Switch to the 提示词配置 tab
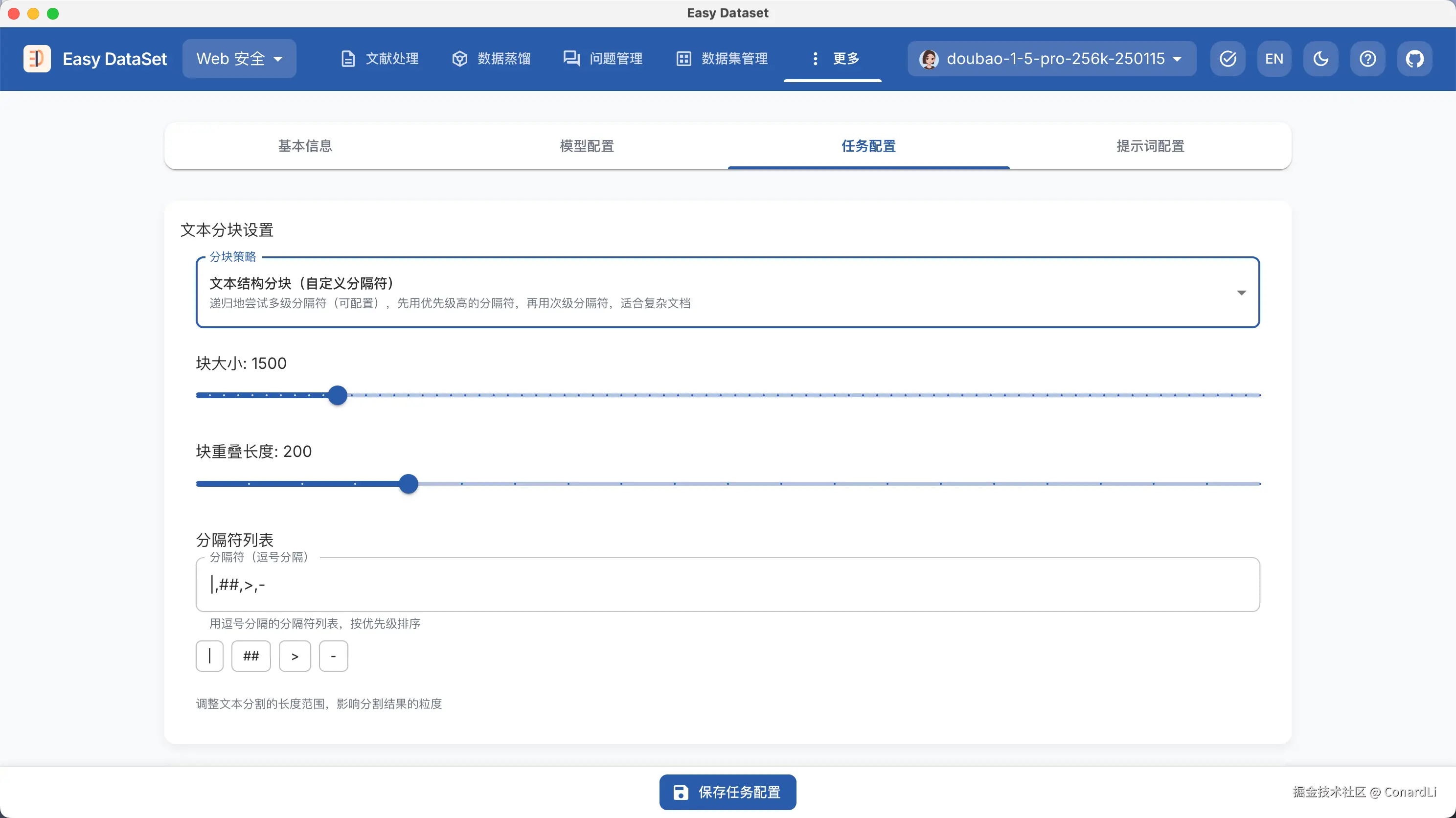Screen dimensions: 1456x818 click(x=1150, y=146)
